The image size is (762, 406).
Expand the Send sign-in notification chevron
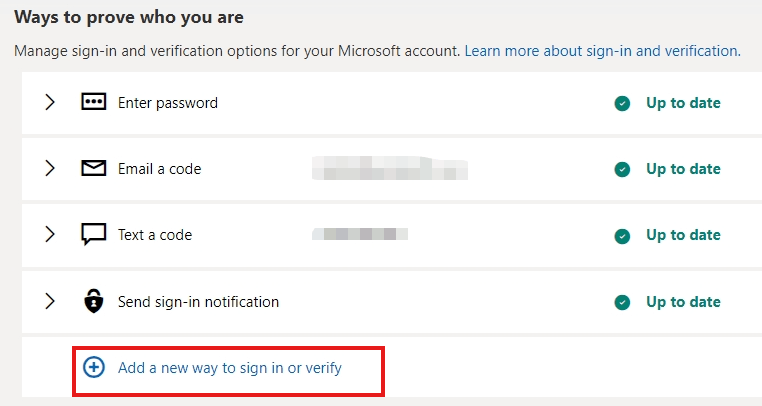coord(50,301)
